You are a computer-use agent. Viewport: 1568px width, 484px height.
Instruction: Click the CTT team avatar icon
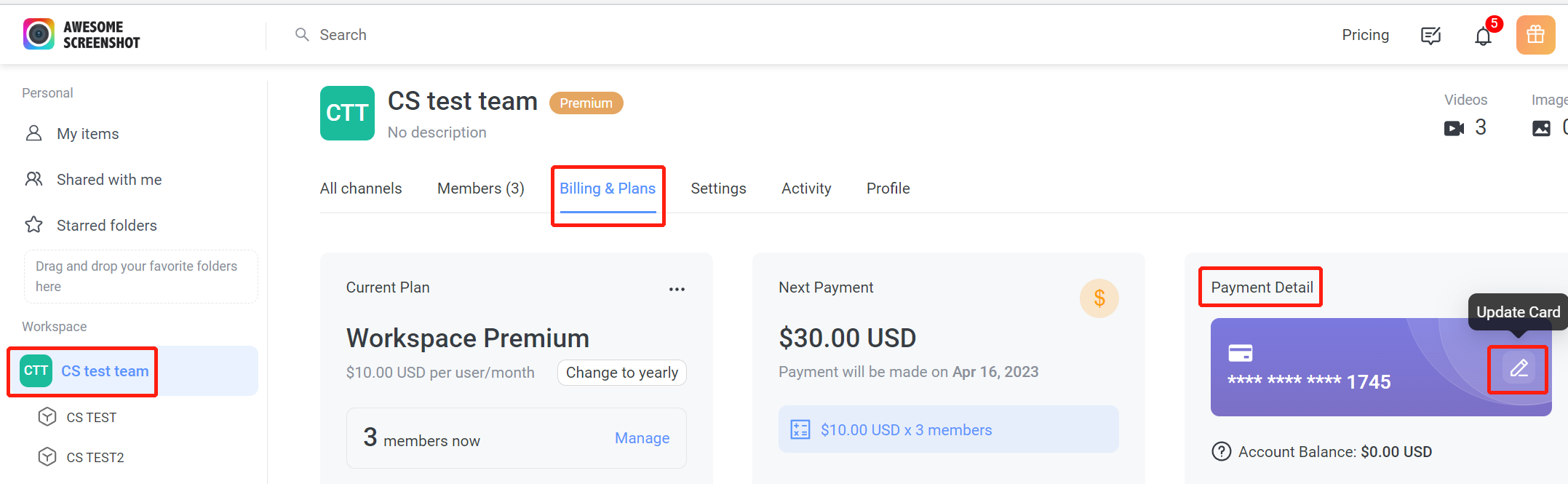[347, 113]
